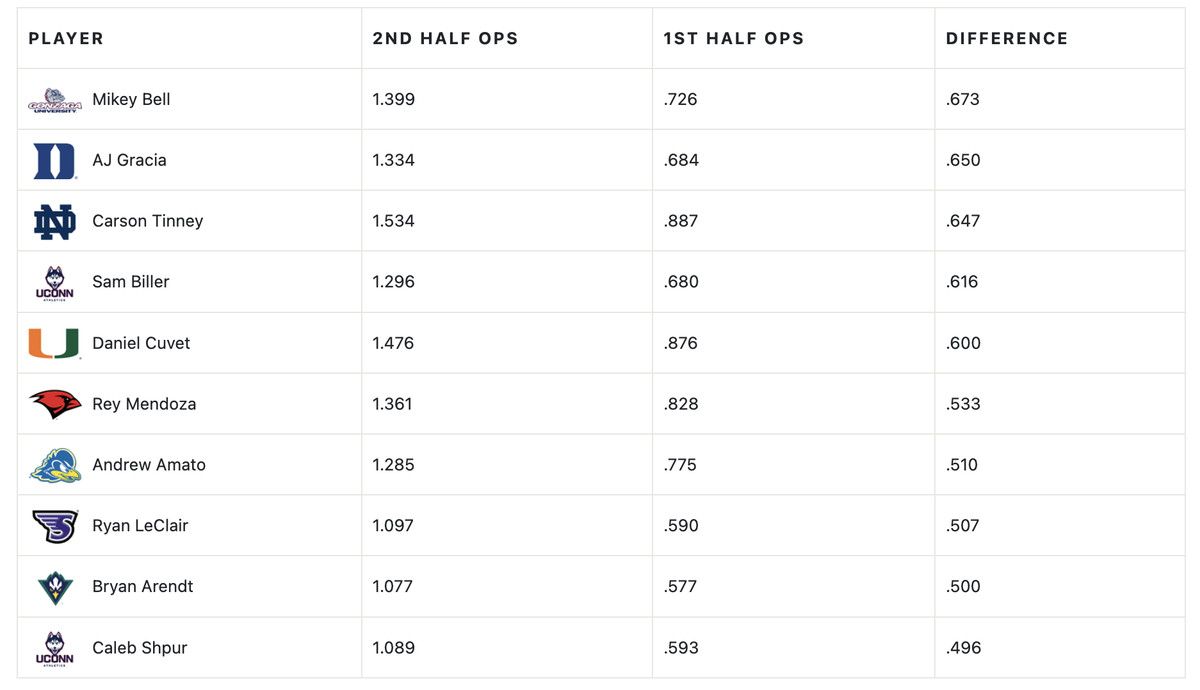Click the Gonzaga logo beside Mikey Bell
The image size is (1200, 690).
[x=55, y=100]
